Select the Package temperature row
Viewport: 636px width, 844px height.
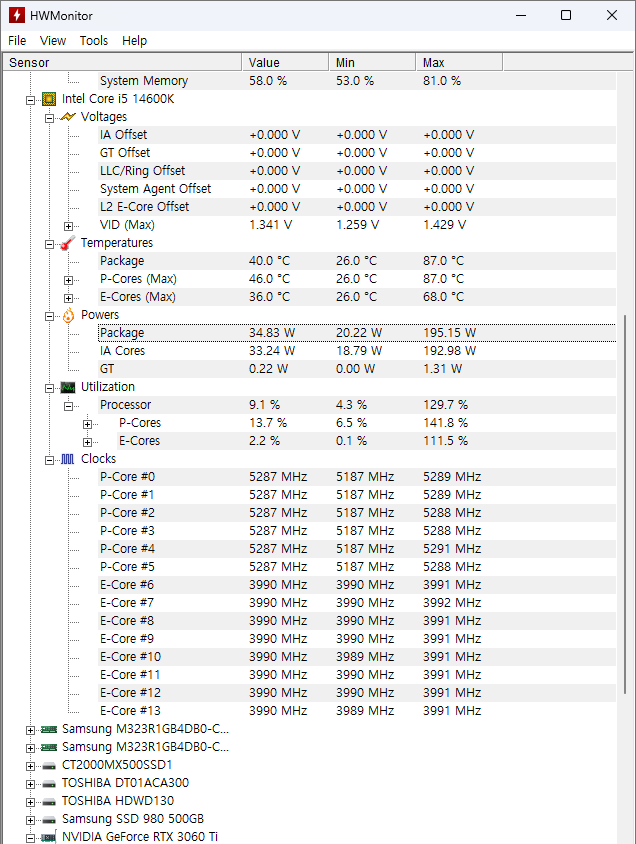[357, 261]
